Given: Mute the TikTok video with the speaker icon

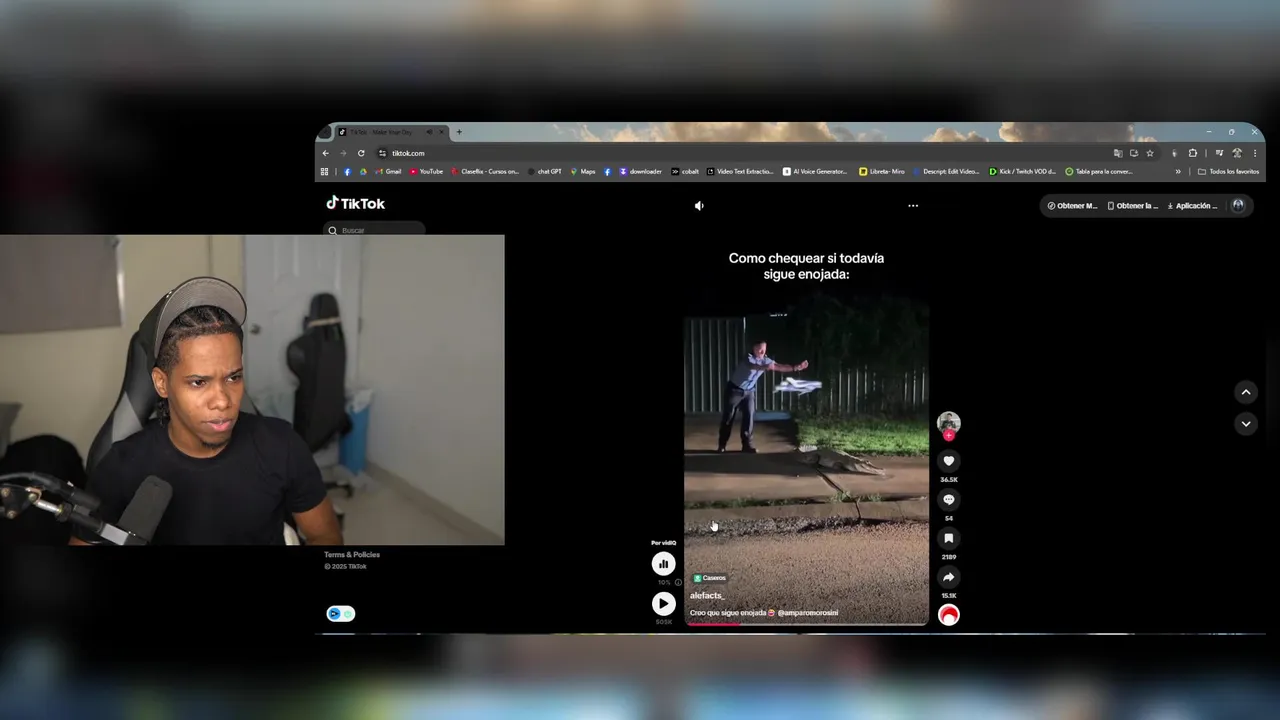Looking at the screenshot, I should [699, 206].
